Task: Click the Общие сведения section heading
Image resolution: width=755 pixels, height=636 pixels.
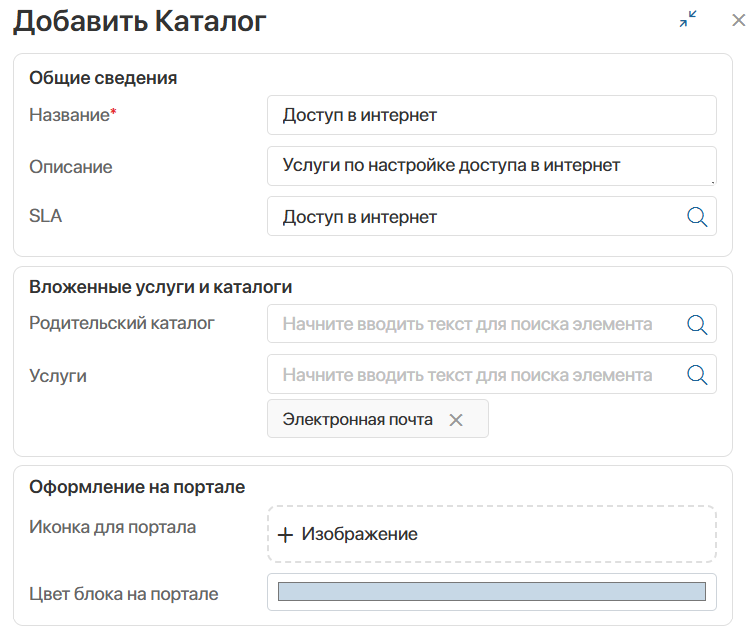Action: 103,78
